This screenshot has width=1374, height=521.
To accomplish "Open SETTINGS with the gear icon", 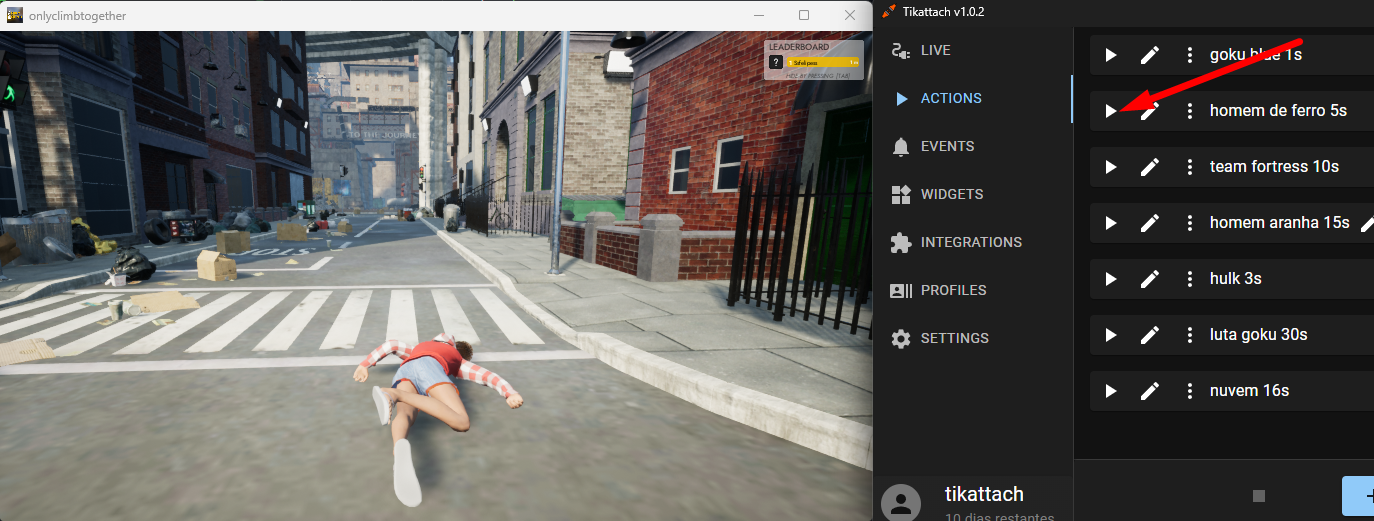I will click(972, 338).
